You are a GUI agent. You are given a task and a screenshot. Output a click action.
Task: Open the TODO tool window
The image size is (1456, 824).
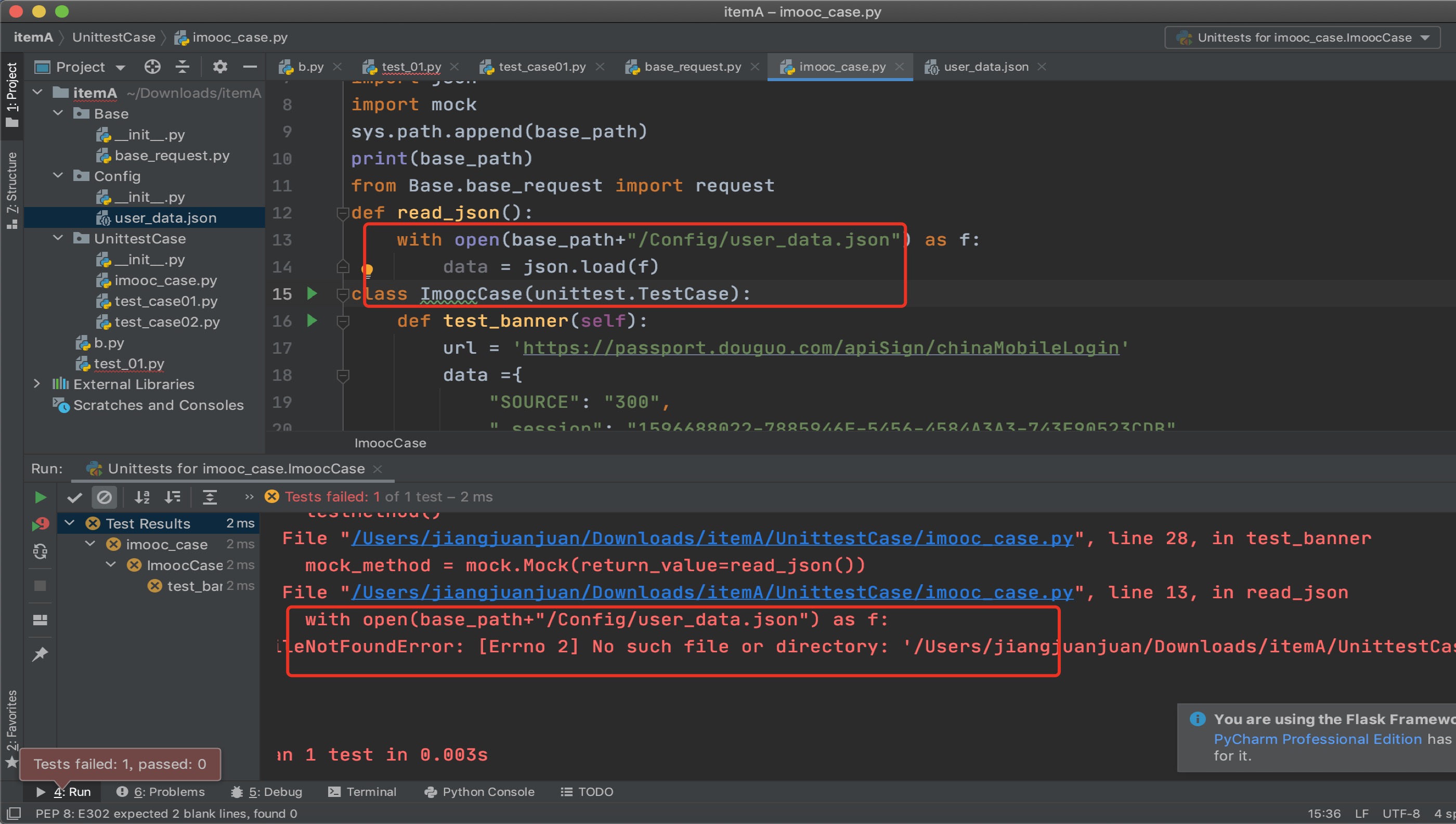587,792
